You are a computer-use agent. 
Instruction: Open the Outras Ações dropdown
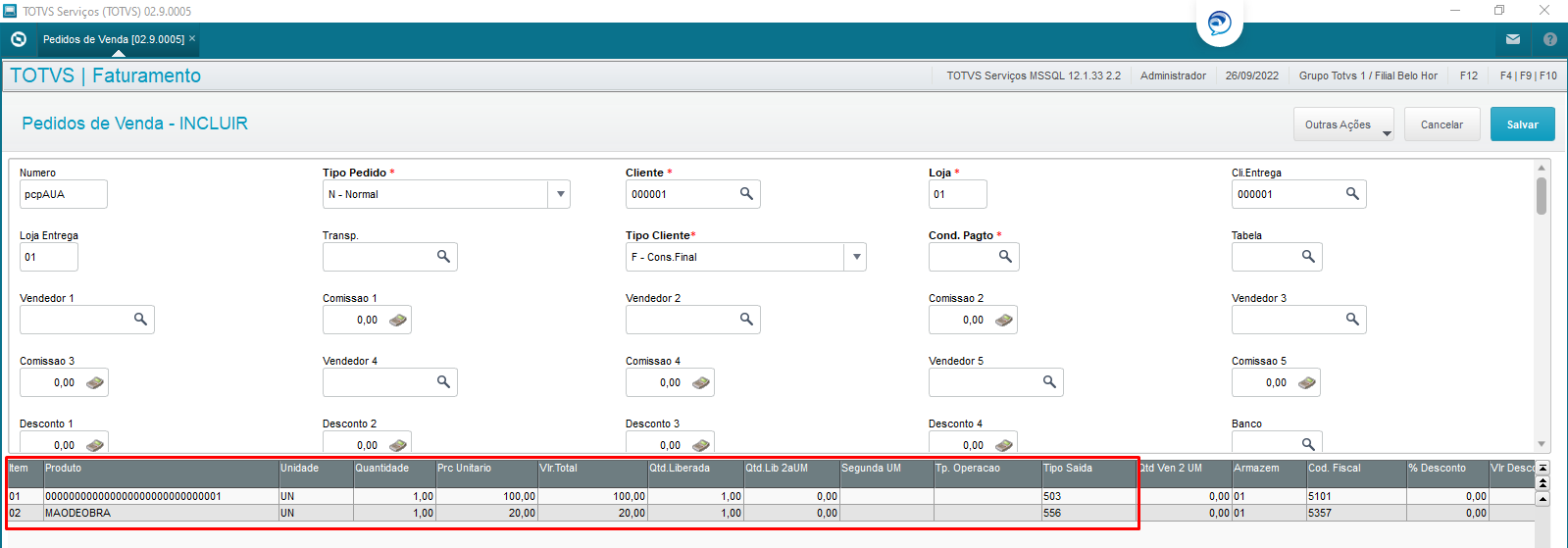[1344, 125]
